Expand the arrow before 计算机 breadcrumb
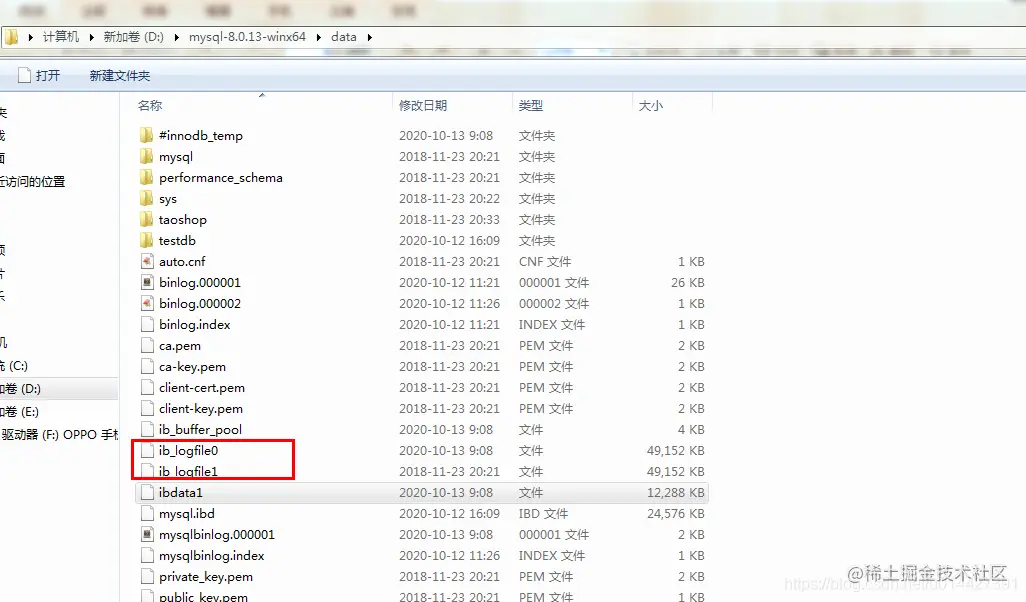1026x602 pixels. [x=31, y=37]
